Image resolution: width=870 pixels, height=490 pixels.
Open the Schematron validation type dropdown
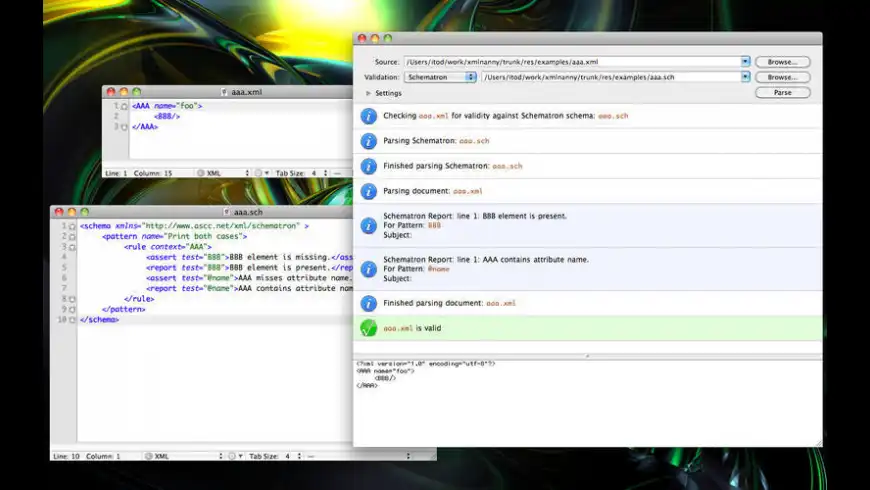[441, 77]
